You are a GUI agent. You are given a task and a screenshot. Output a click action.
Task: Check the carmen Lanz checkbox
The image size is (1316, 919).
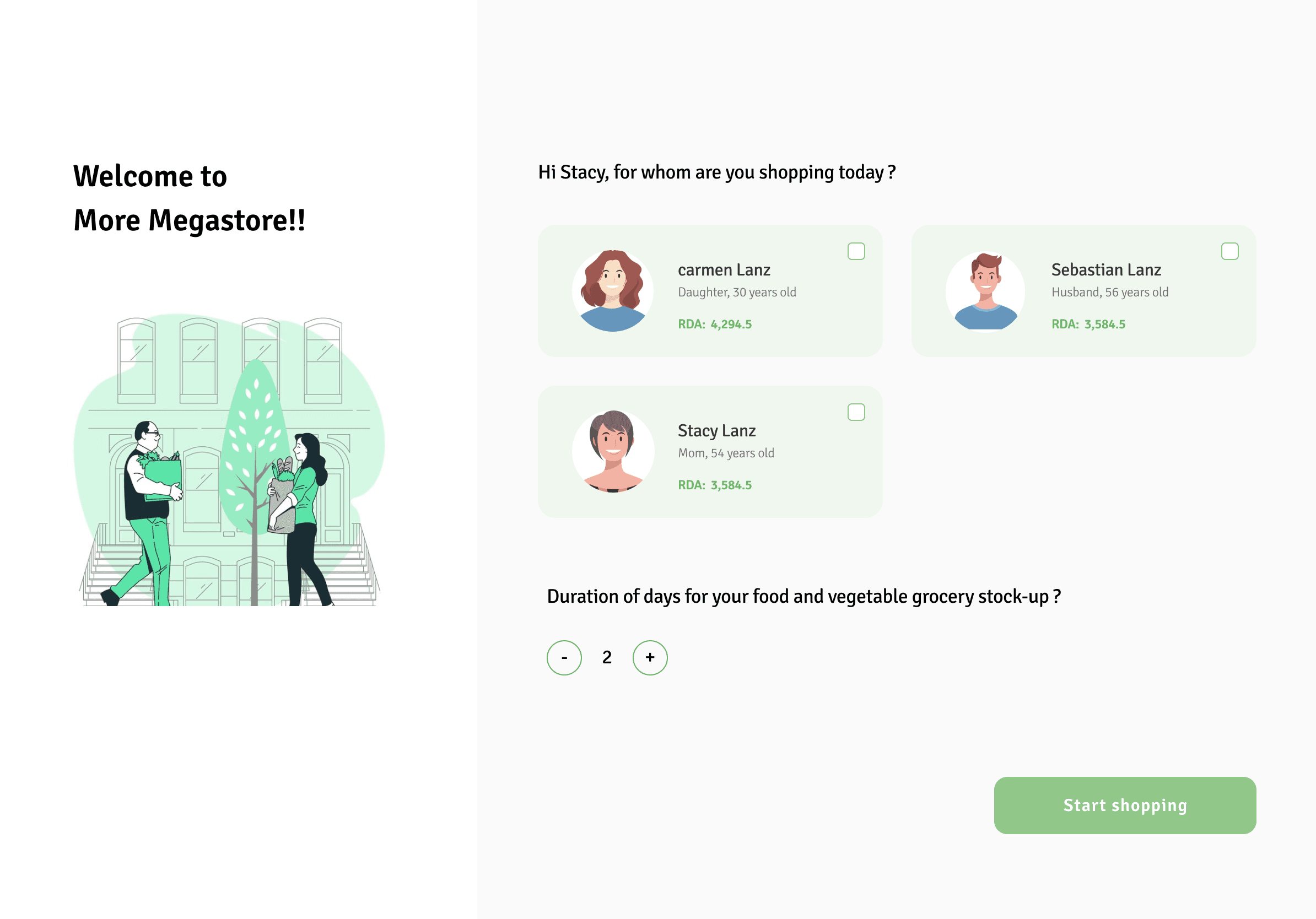856,251
